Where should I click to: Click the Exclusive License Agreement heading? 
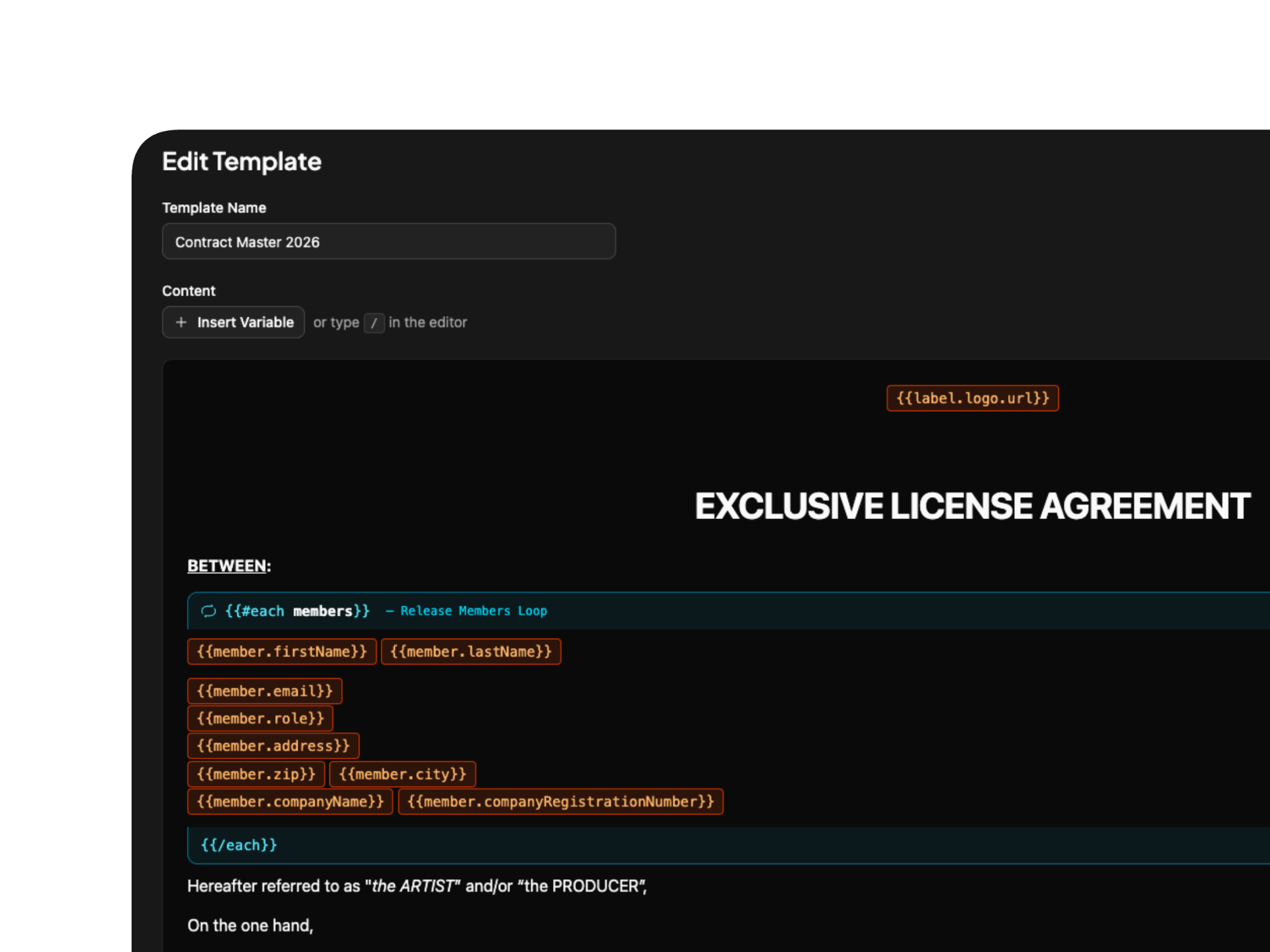[x=972, y=506]
